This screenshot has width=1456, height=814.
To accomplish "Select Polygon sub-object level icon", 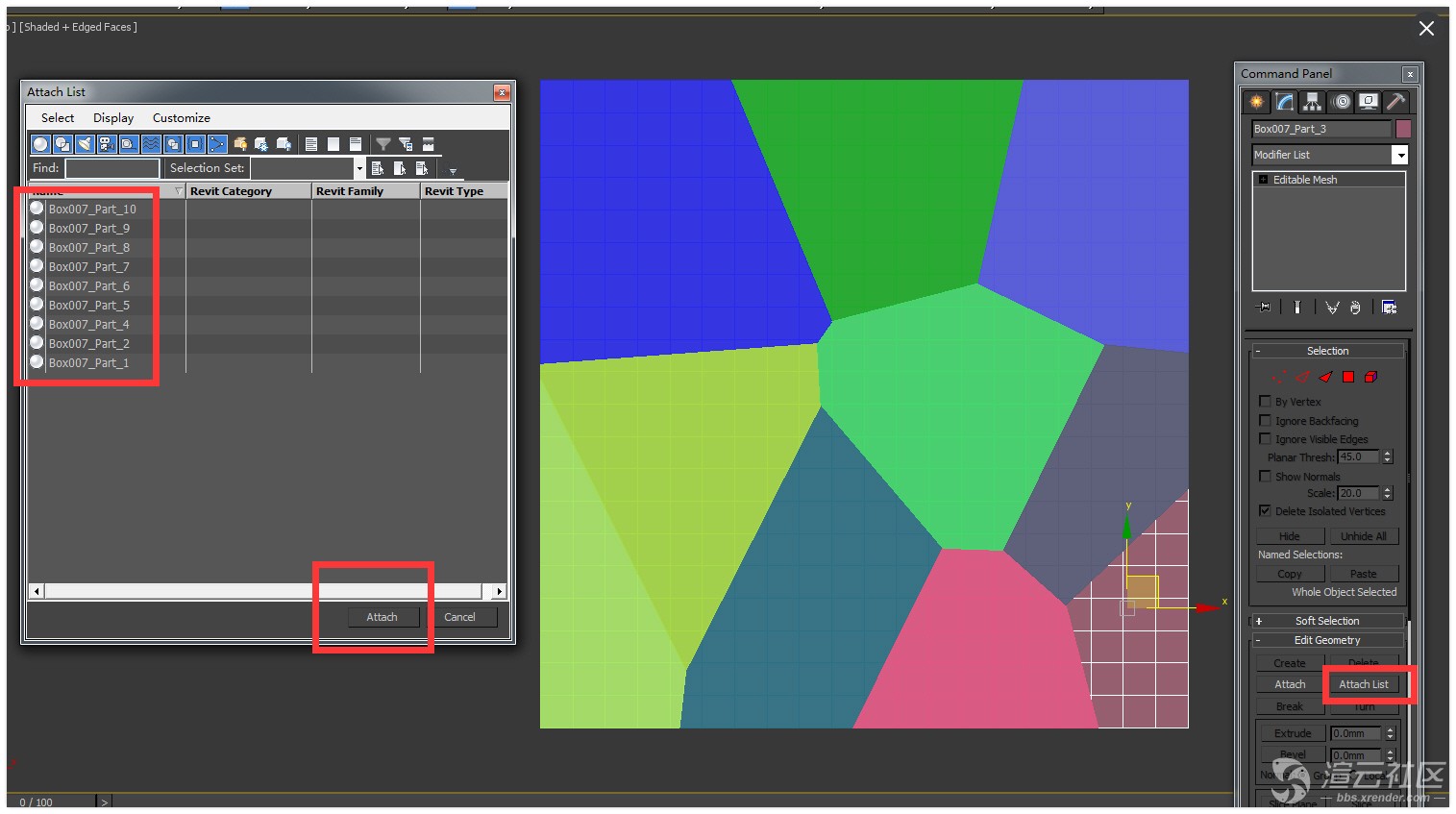I will click(1348, 377).
